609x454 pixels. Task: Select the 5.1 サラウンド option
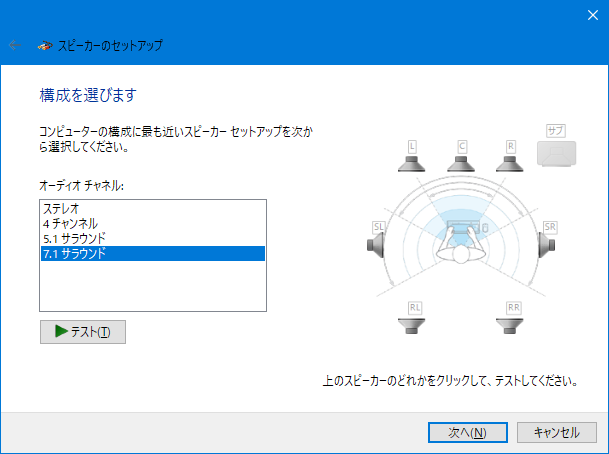tap(74, 239)
